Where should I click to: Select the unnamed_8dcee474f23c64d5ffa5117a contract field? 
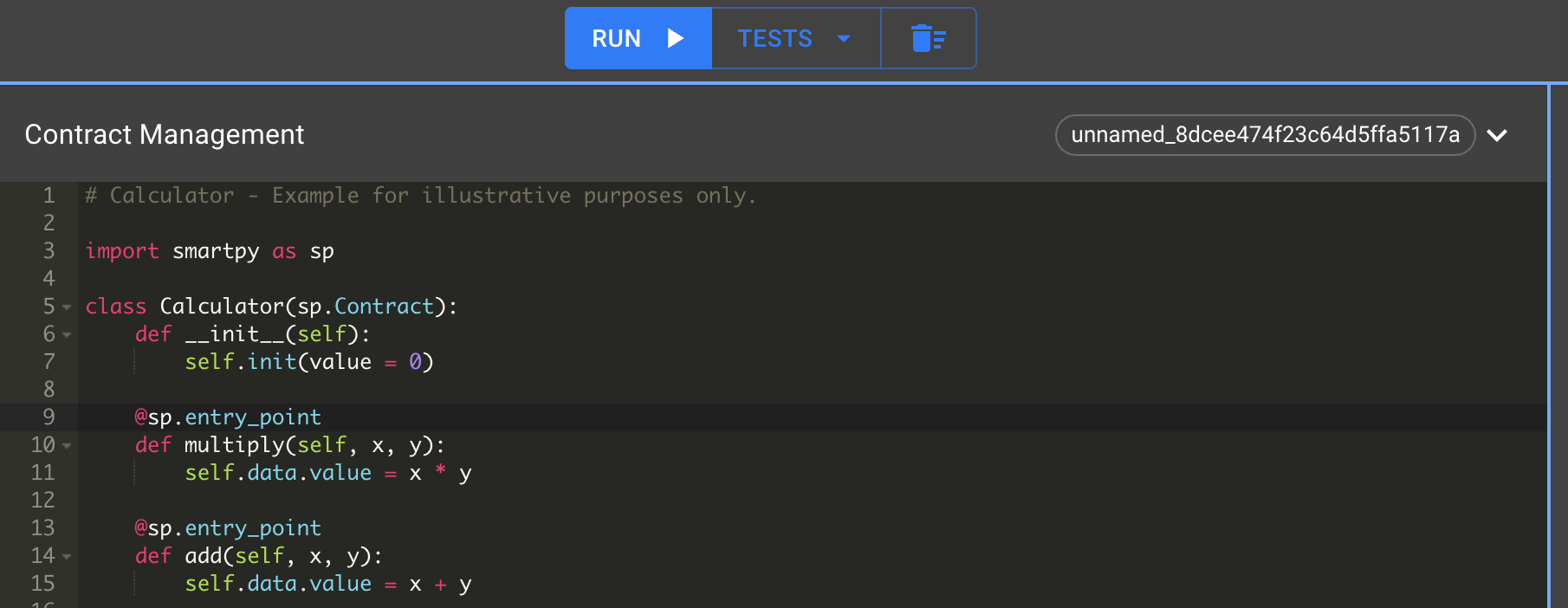click(1264, 135)
